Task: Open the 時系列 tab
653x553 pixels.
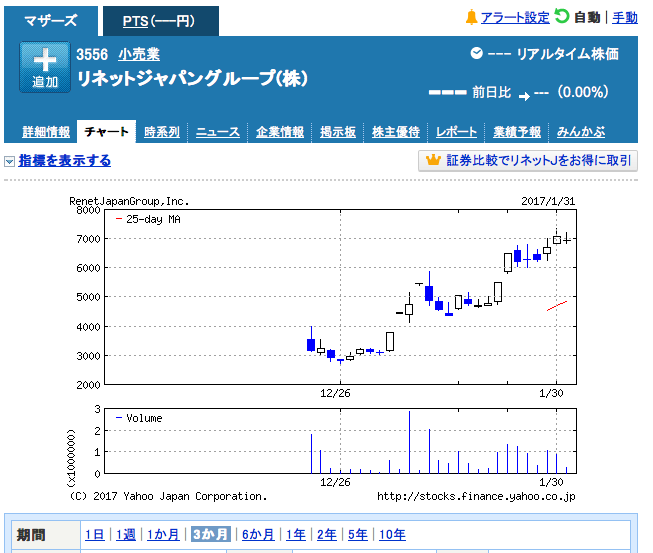Action: point(162,132)
